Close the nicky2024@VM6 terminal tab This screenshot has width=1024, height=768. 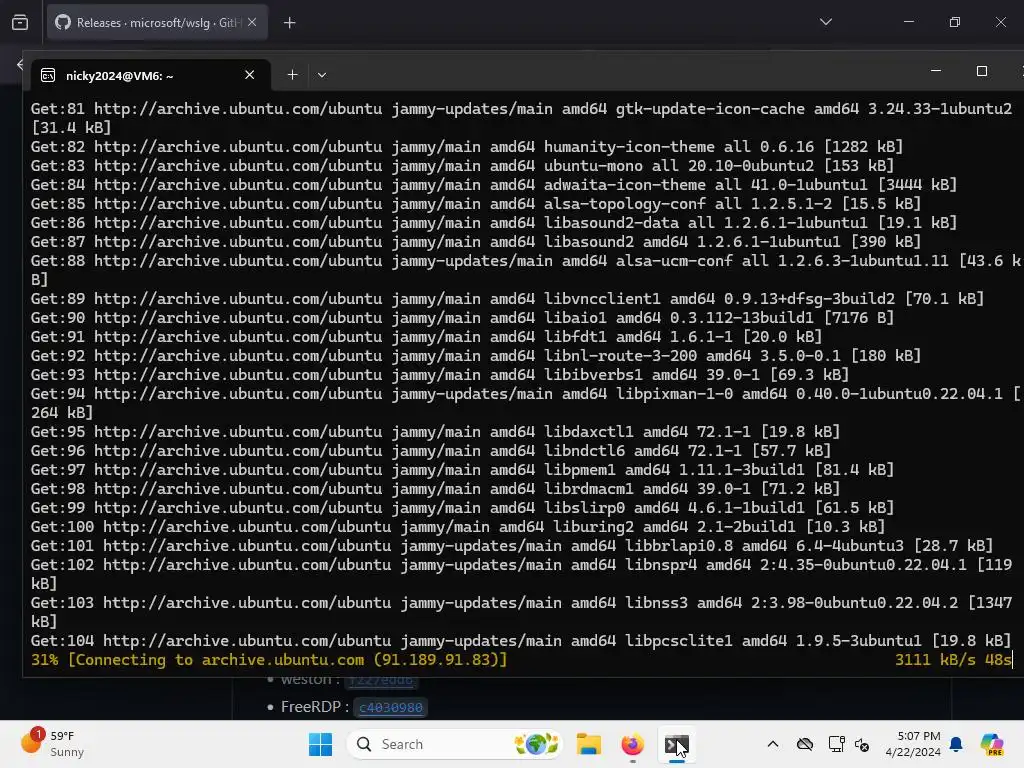pos(249,75)
